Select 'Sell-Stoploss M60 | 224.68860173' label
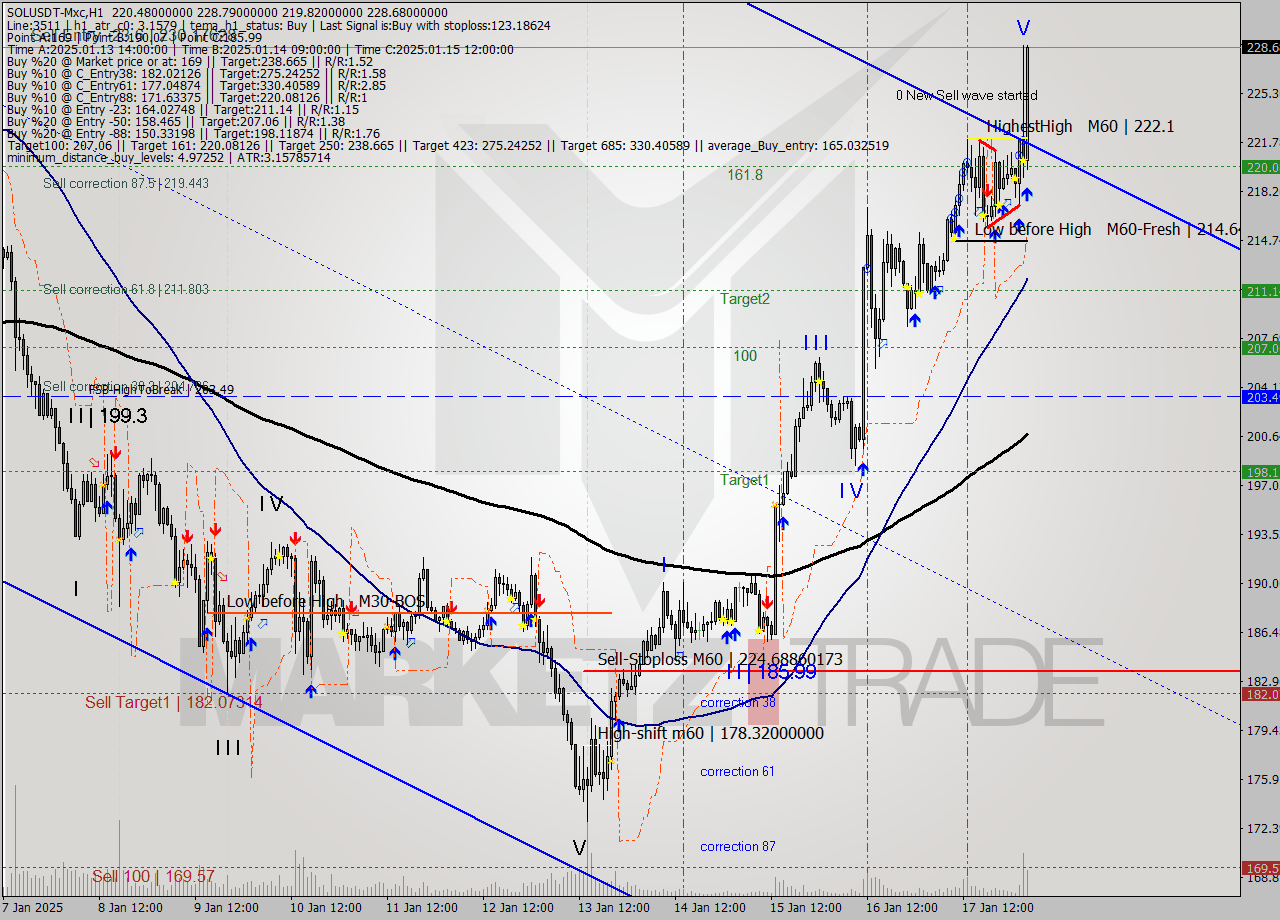 click(x=720, y=659)
